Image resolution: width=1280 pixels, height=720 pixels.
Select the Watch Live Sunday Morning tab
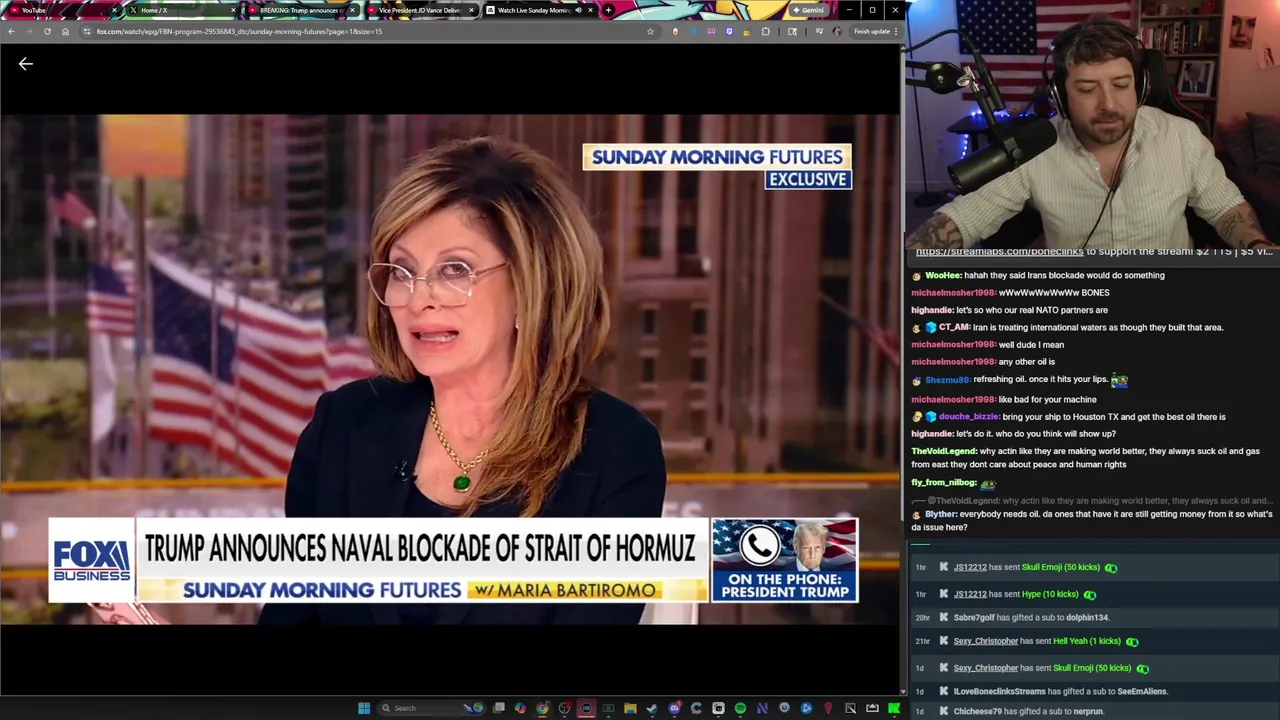541,10
